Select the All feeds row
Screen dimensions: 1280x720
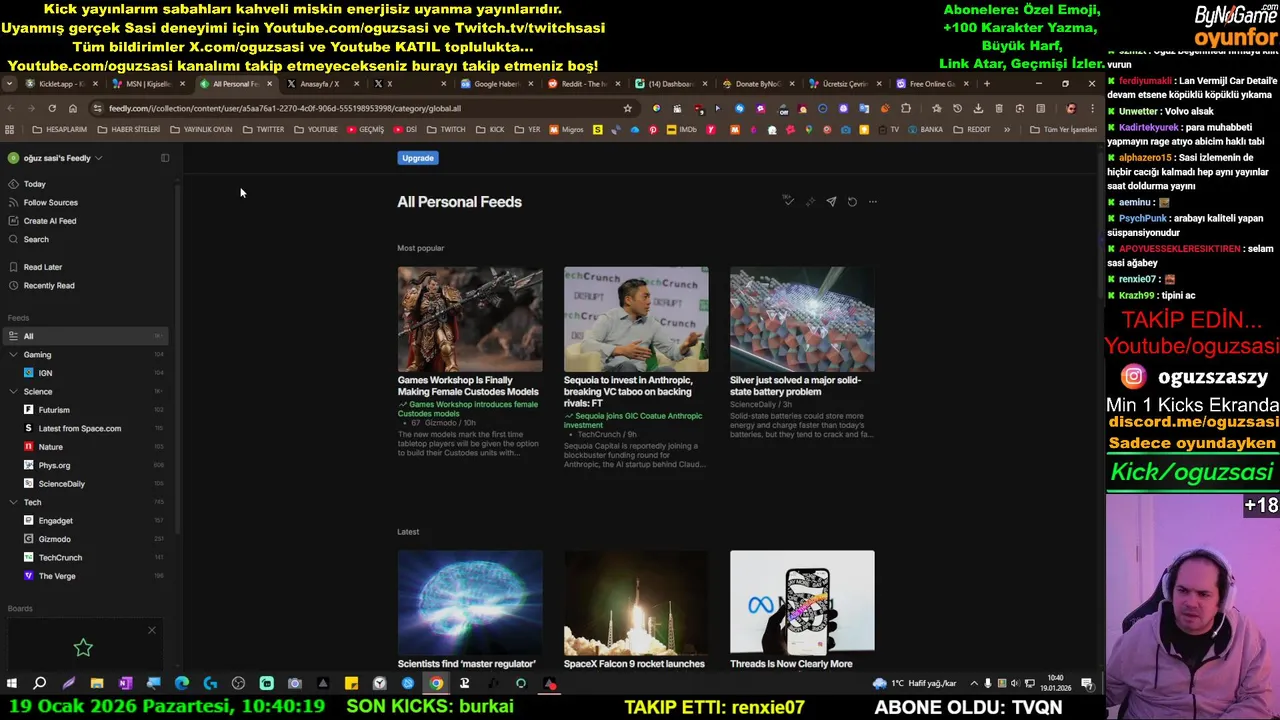coord(86,336)
